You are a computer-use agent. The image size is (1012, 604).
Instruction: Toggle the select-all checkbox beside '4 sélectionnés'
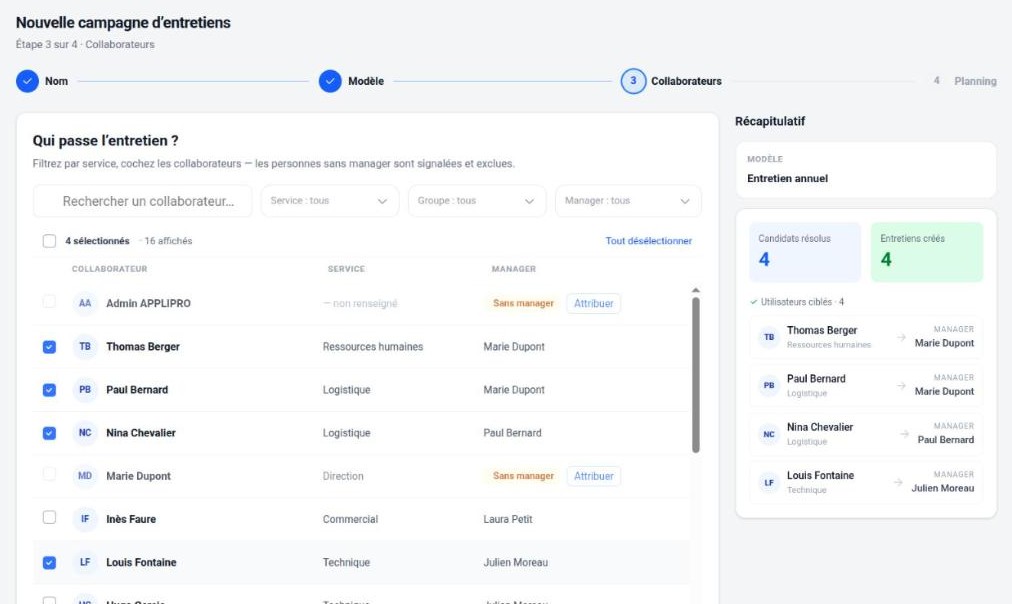point(49,241)
